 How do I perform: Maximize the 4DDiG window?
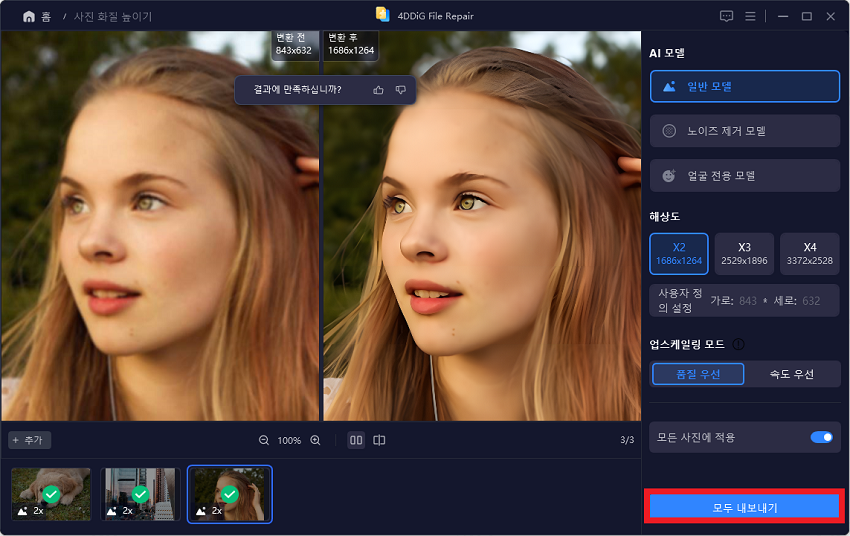[x=807, y=16]
